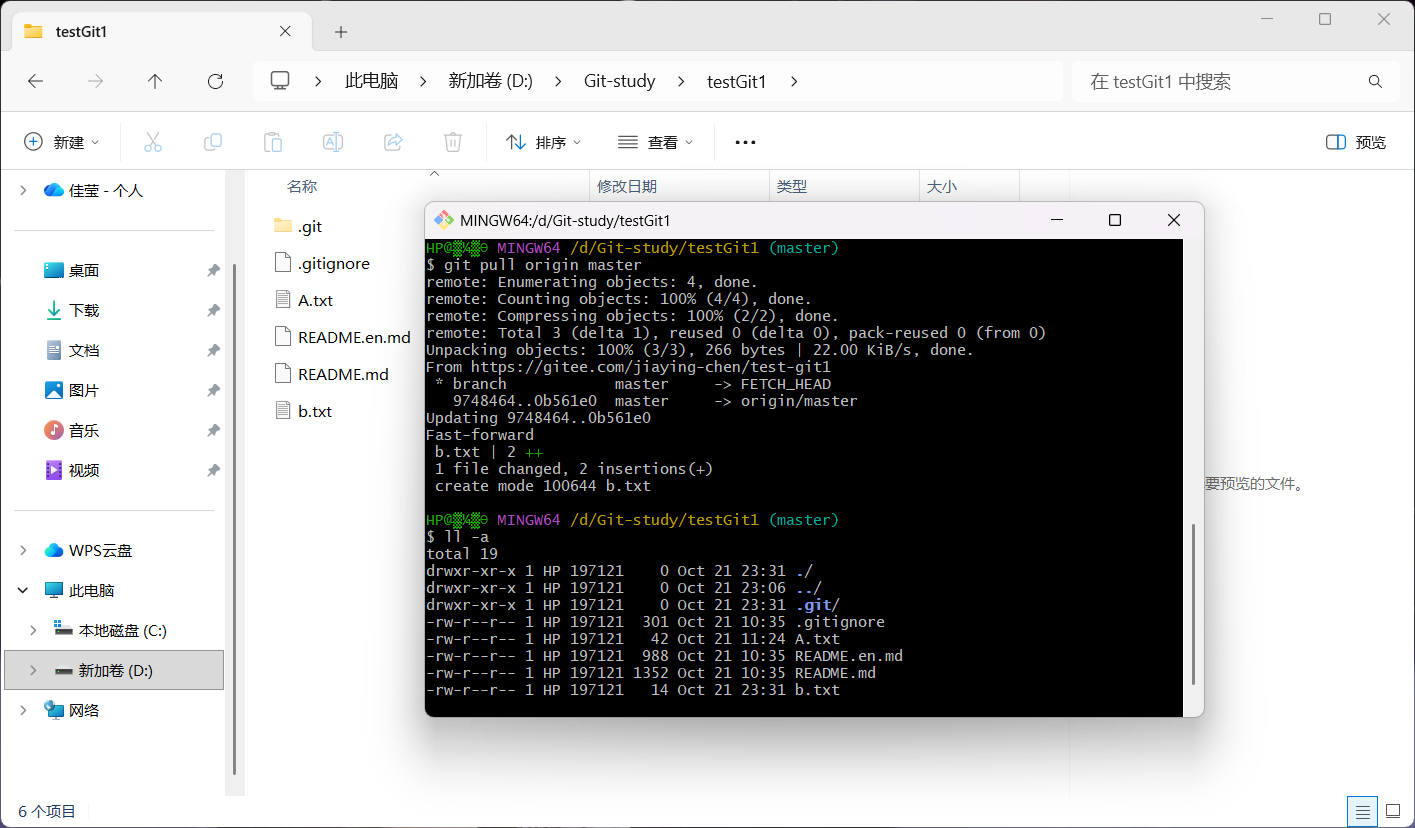Sort by 类型 column header
Viewport: 1415px width, 828px height.
pos(792,186)
